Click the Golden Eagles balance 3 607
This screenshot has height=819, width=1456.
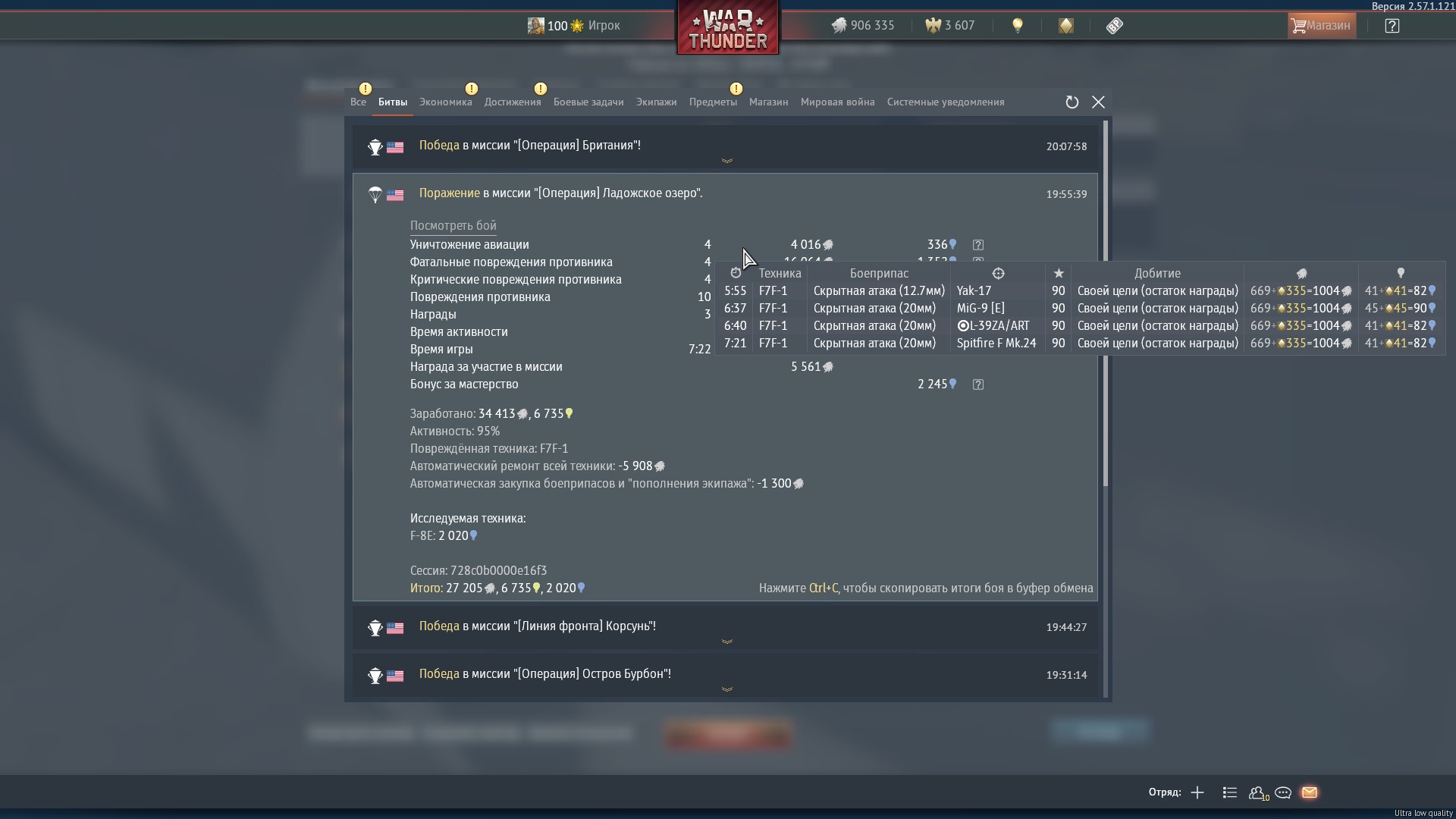click(x=949, y=26)
